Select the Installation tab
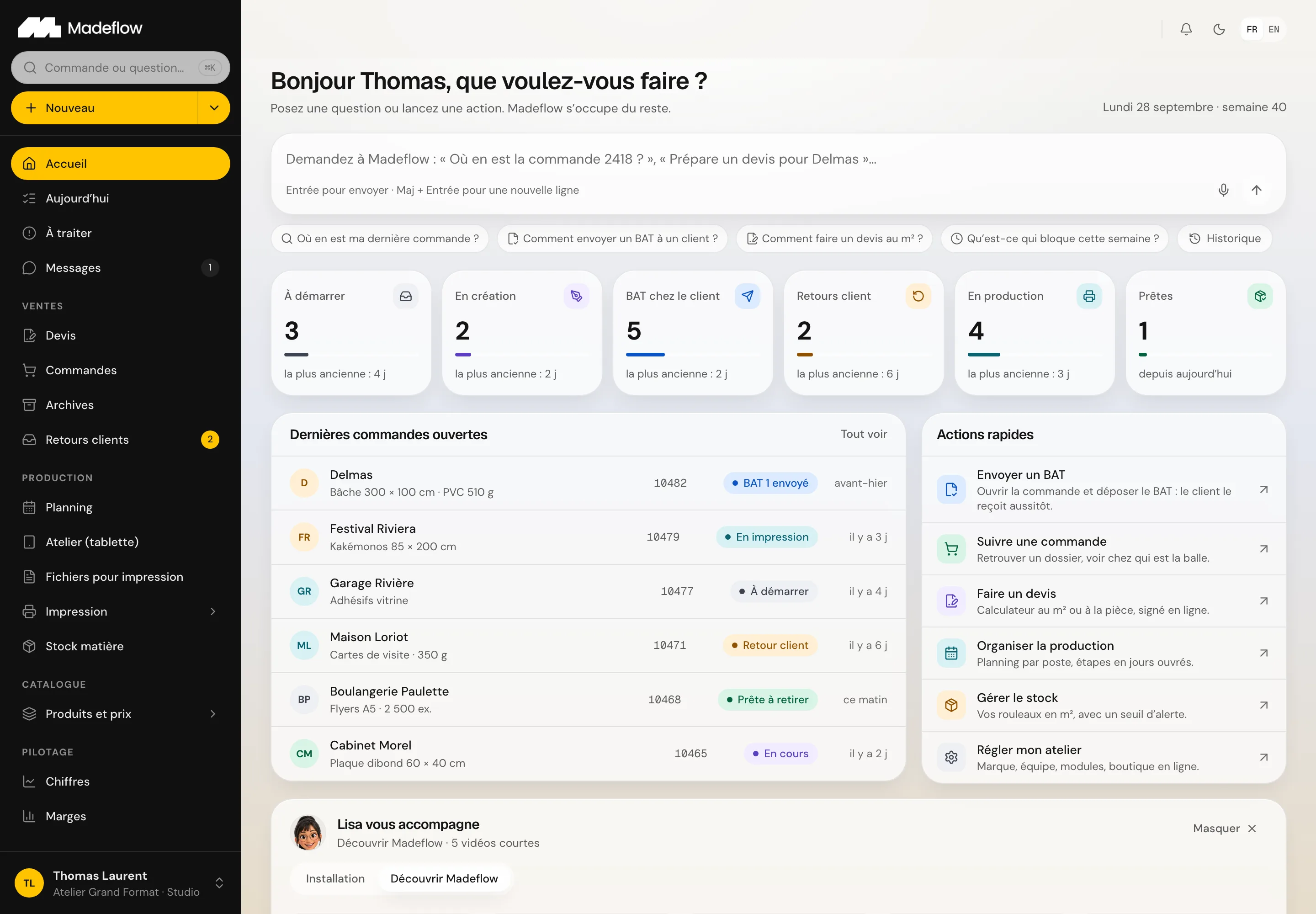This screenshot has height=914, width=1316. click(335, 878)
